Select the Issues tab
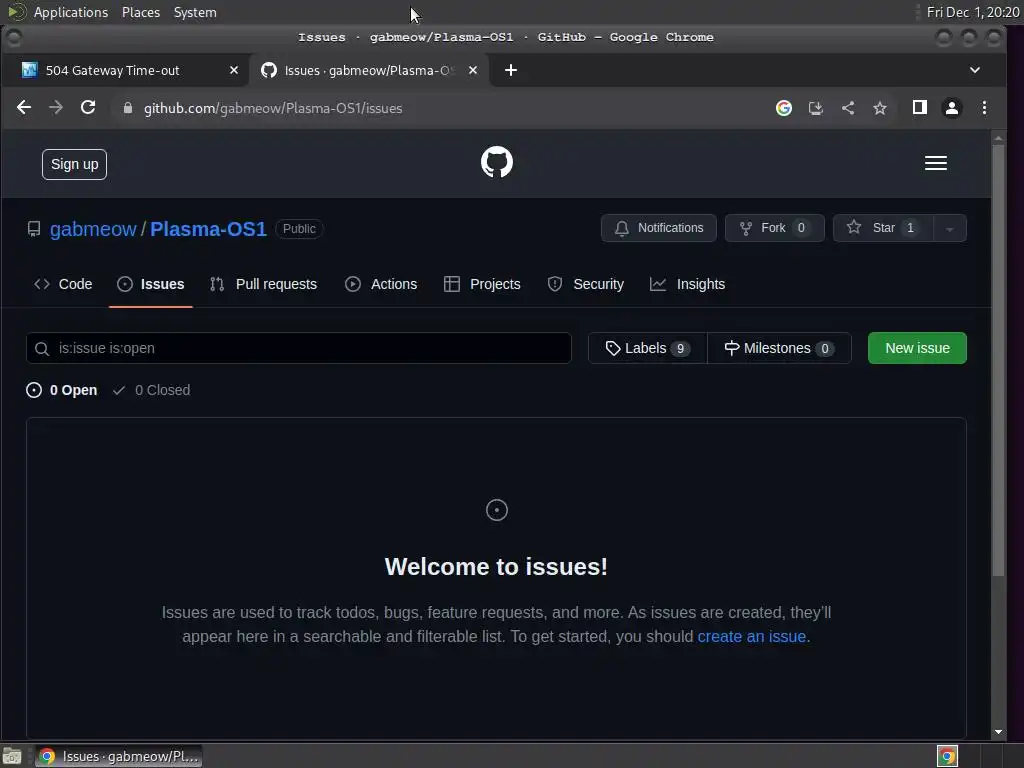1024x768 pixels. coord(151,284)
